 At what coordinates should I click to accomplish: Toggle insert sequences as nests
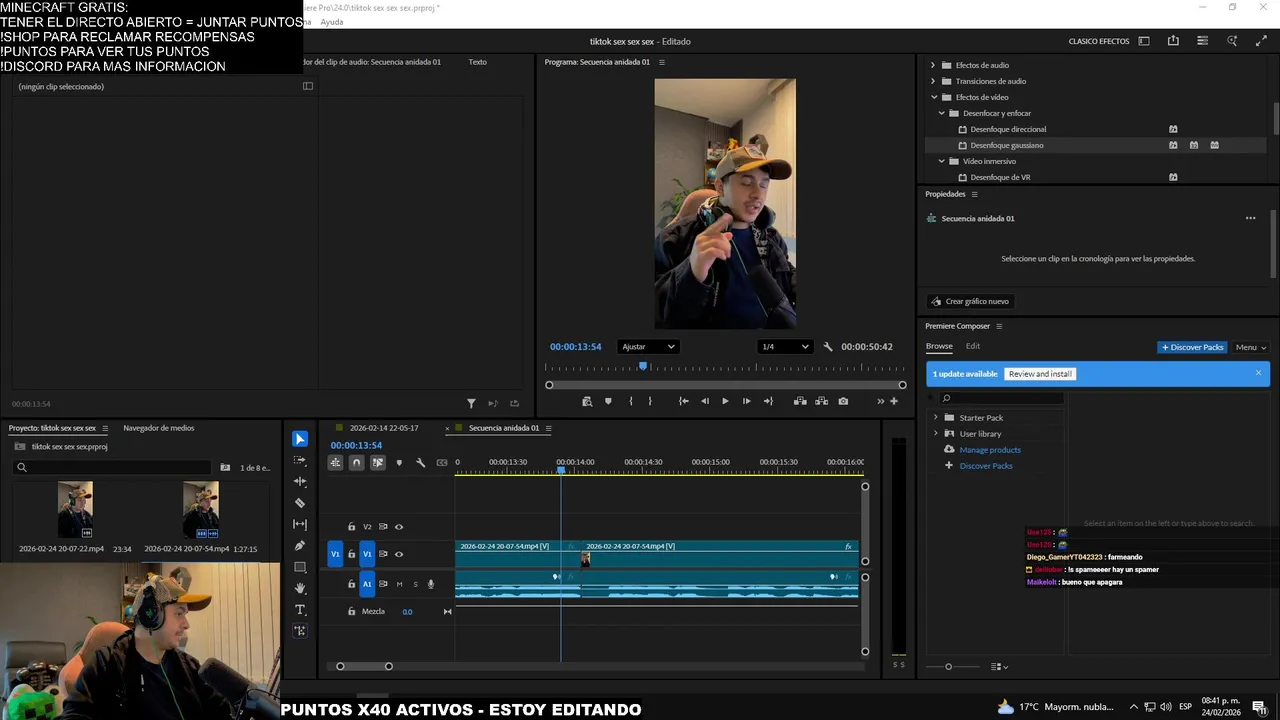click(335, 462)
